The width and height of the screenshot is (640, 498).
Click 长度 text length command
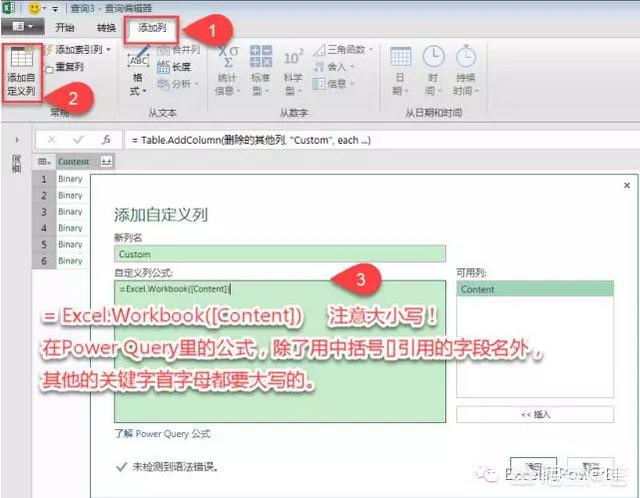(x=174, y=67)
